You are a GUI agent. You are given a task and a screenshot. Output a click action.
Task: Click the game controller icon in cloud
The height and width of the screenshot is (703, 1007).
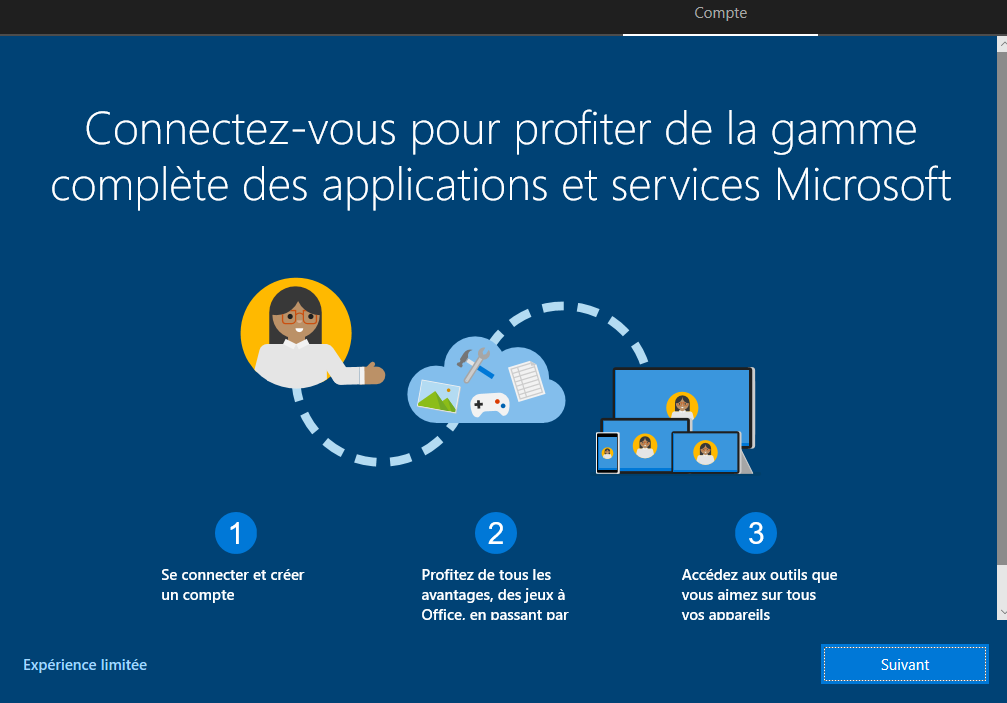pos(490,403)
